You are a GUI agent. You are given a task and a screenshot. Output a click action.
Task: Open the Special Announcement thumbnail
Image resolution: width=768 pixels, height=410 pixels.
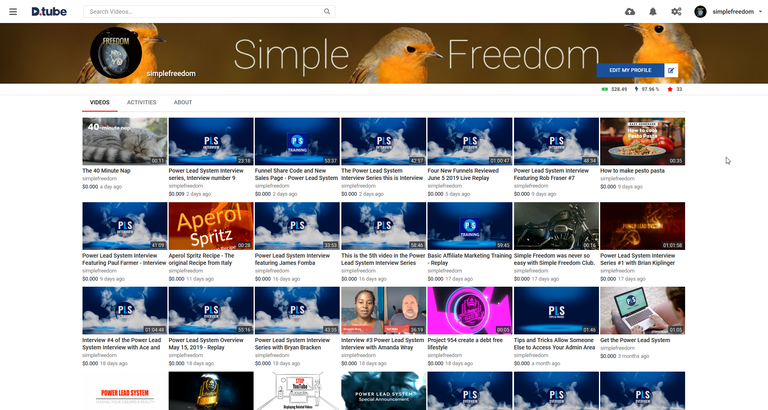pos(384,391)
